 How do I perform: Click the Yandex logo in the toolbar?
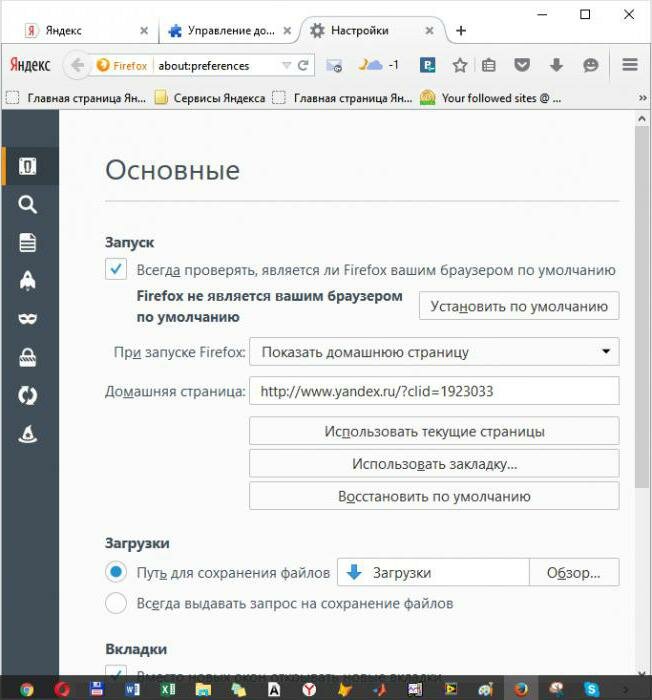pos(30,65)
